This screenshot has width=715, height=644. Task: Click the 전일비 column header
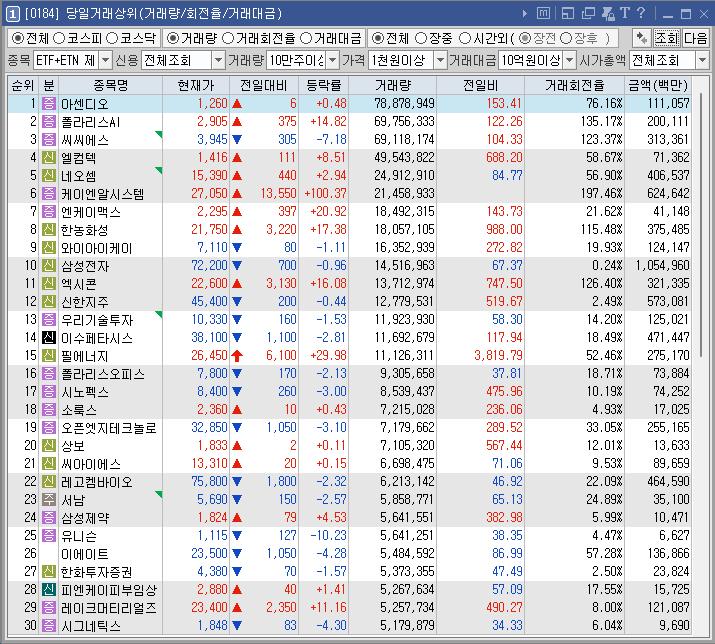click(480, 85)
